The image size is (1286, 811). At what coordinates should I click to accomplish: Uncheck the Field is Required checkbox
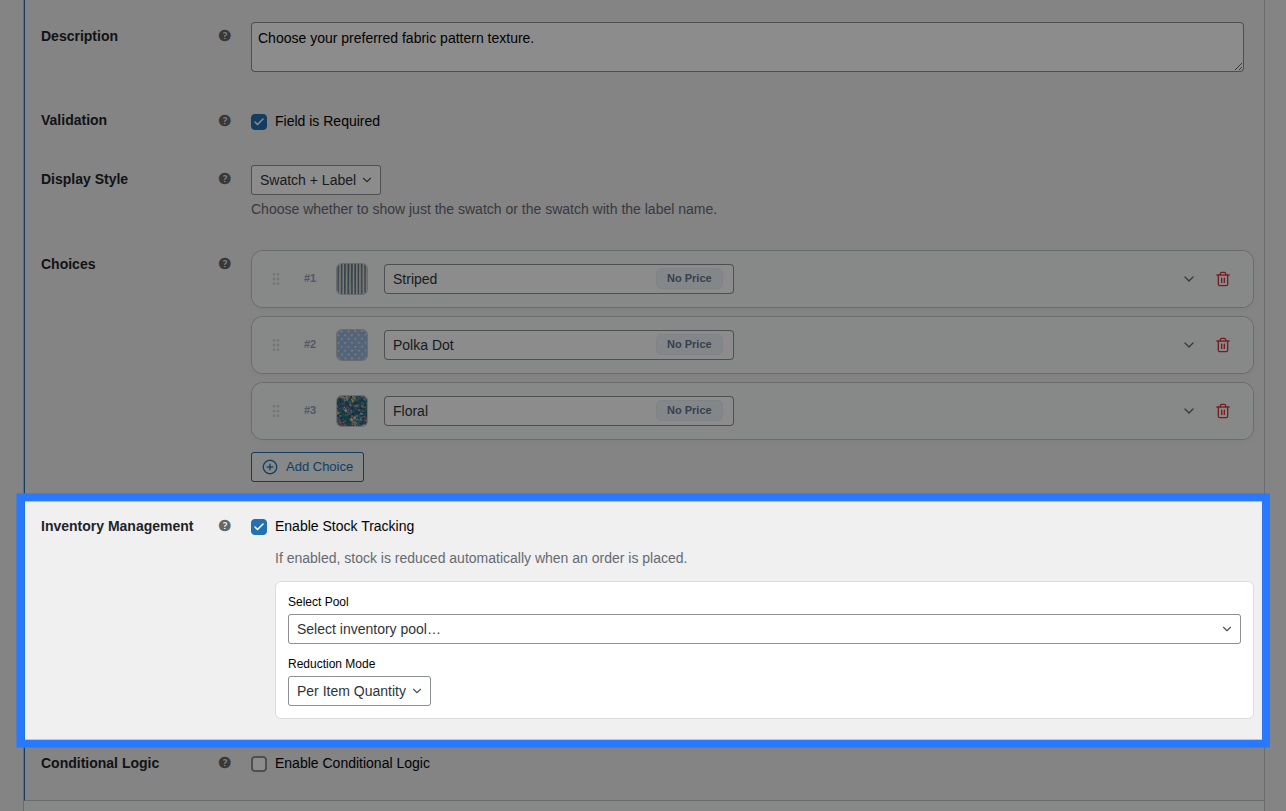259,121
